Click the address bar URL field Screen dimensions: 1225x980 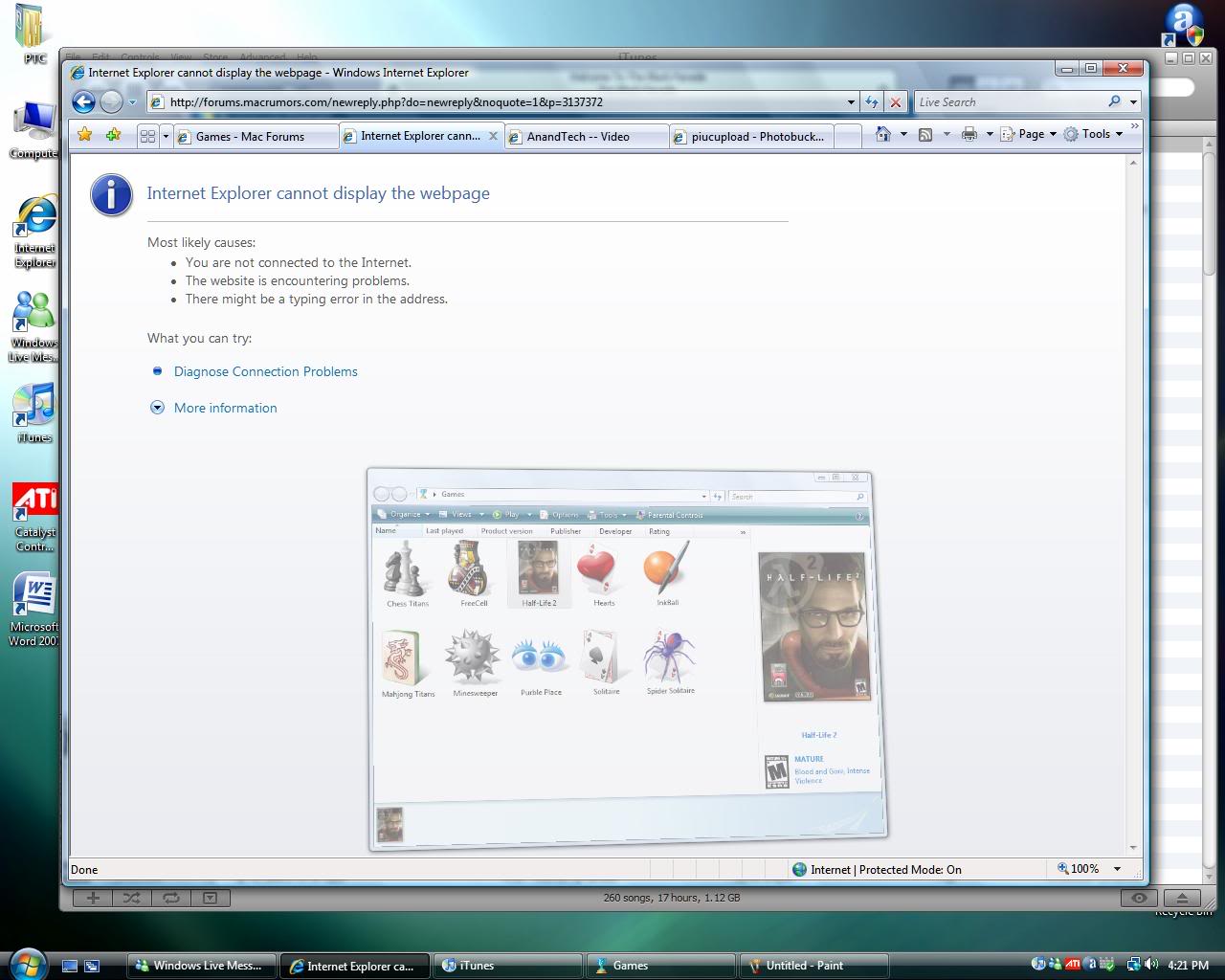[x=498, y=102]
